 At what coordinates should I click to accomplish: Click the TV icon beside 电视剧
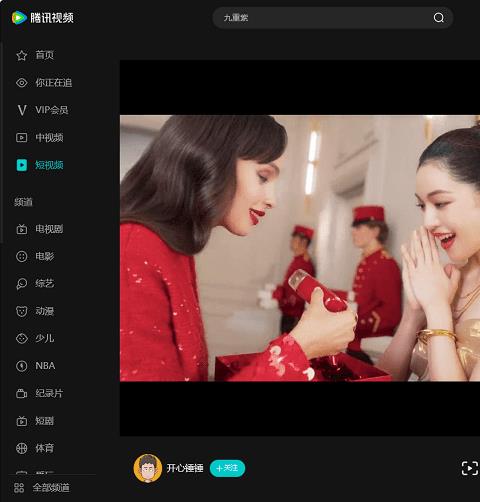tap(22, 229)
